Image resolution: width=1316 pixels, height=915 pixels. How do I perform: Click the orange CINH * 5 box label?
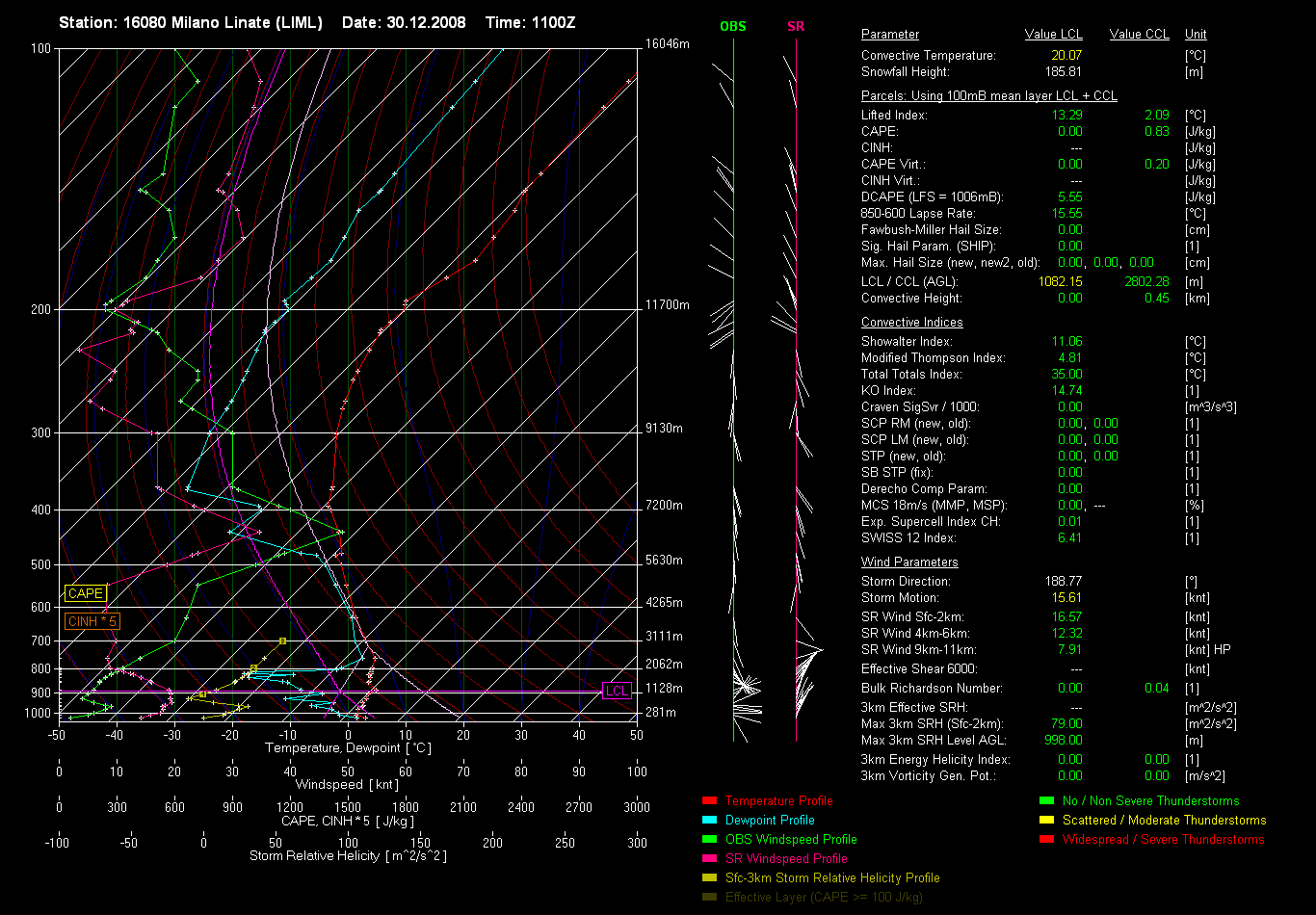point(92,622)
